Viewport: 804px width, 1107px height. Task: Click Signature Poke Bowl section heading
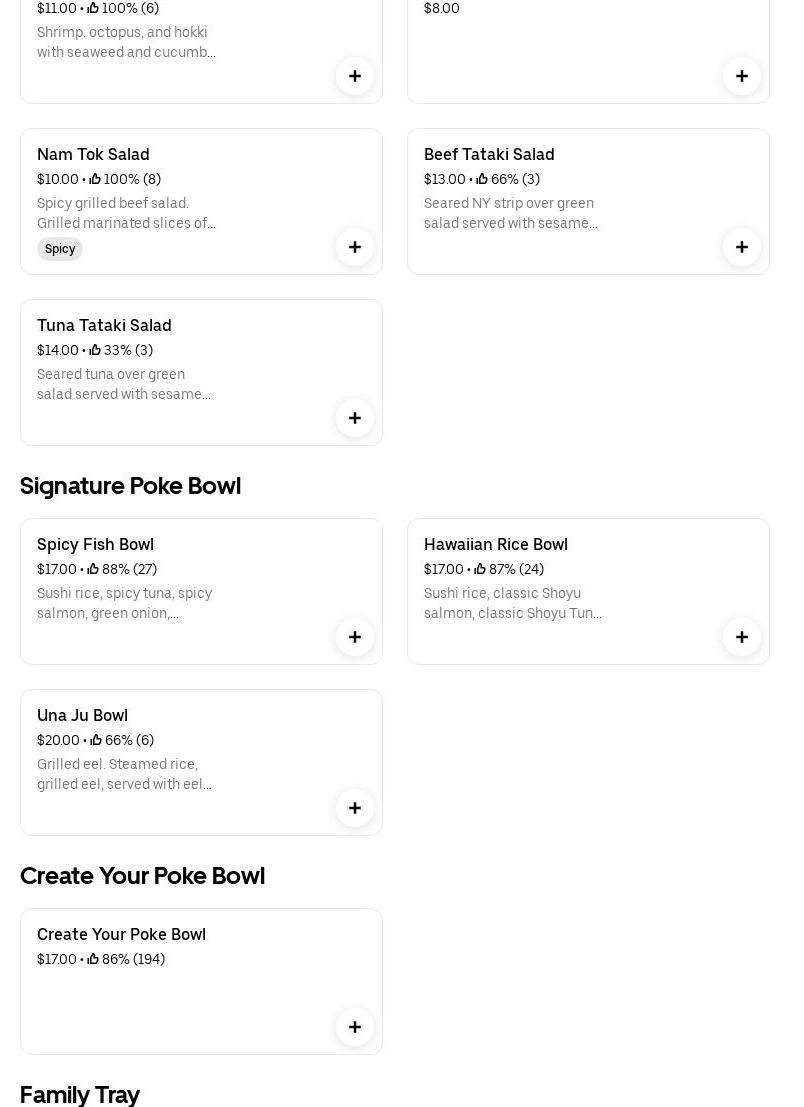pyautogui.click(x=130, y=486)
